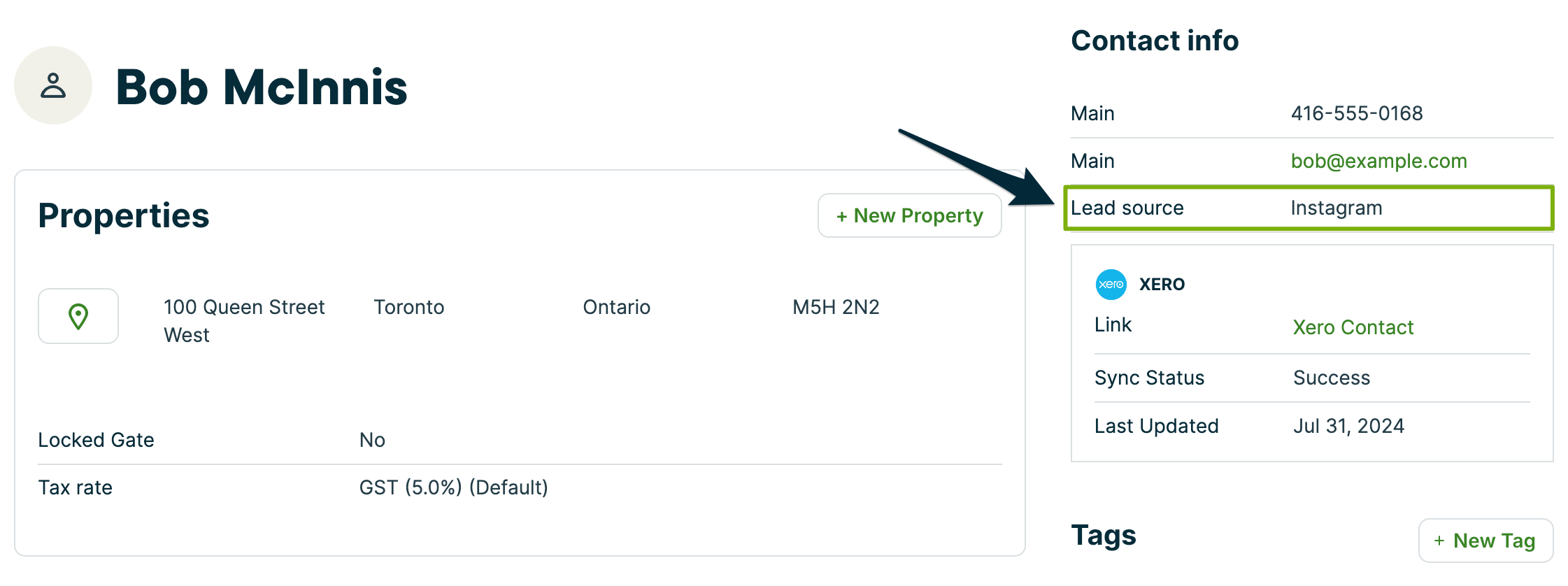Viewport: 1568px width, 586px height.
Task: Click the Bob McInnis client name heading
Action: (x=262, y=87)
